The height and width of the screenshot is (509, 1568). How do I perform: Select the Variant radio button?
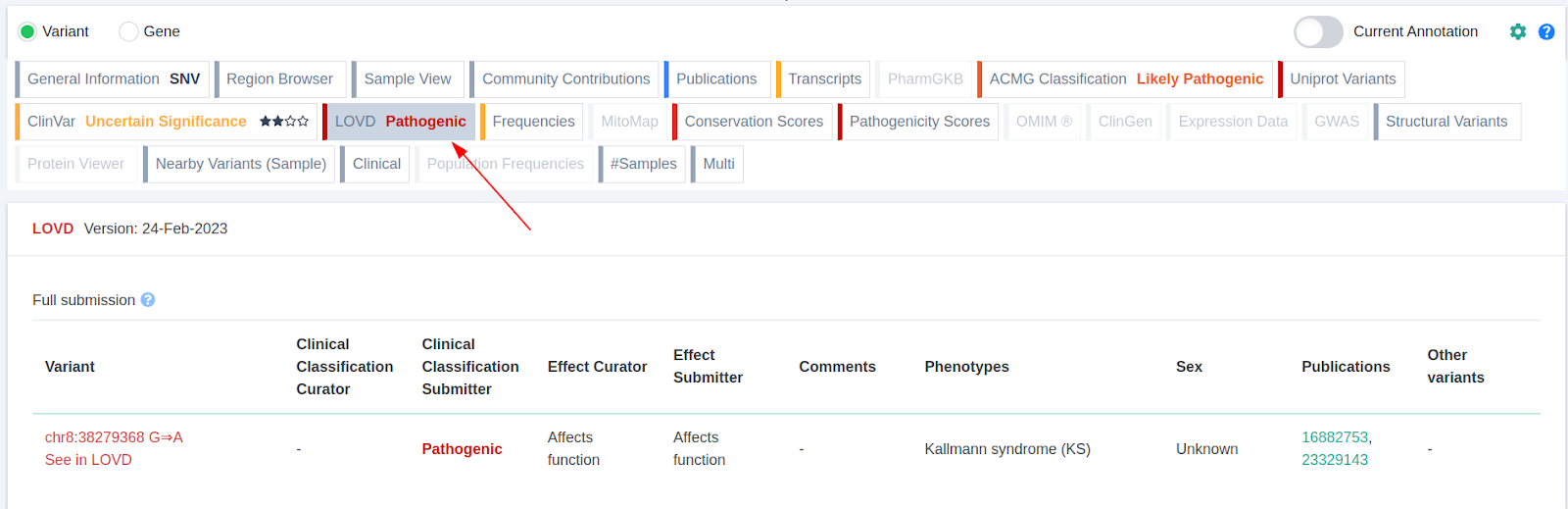coord(27,31)
